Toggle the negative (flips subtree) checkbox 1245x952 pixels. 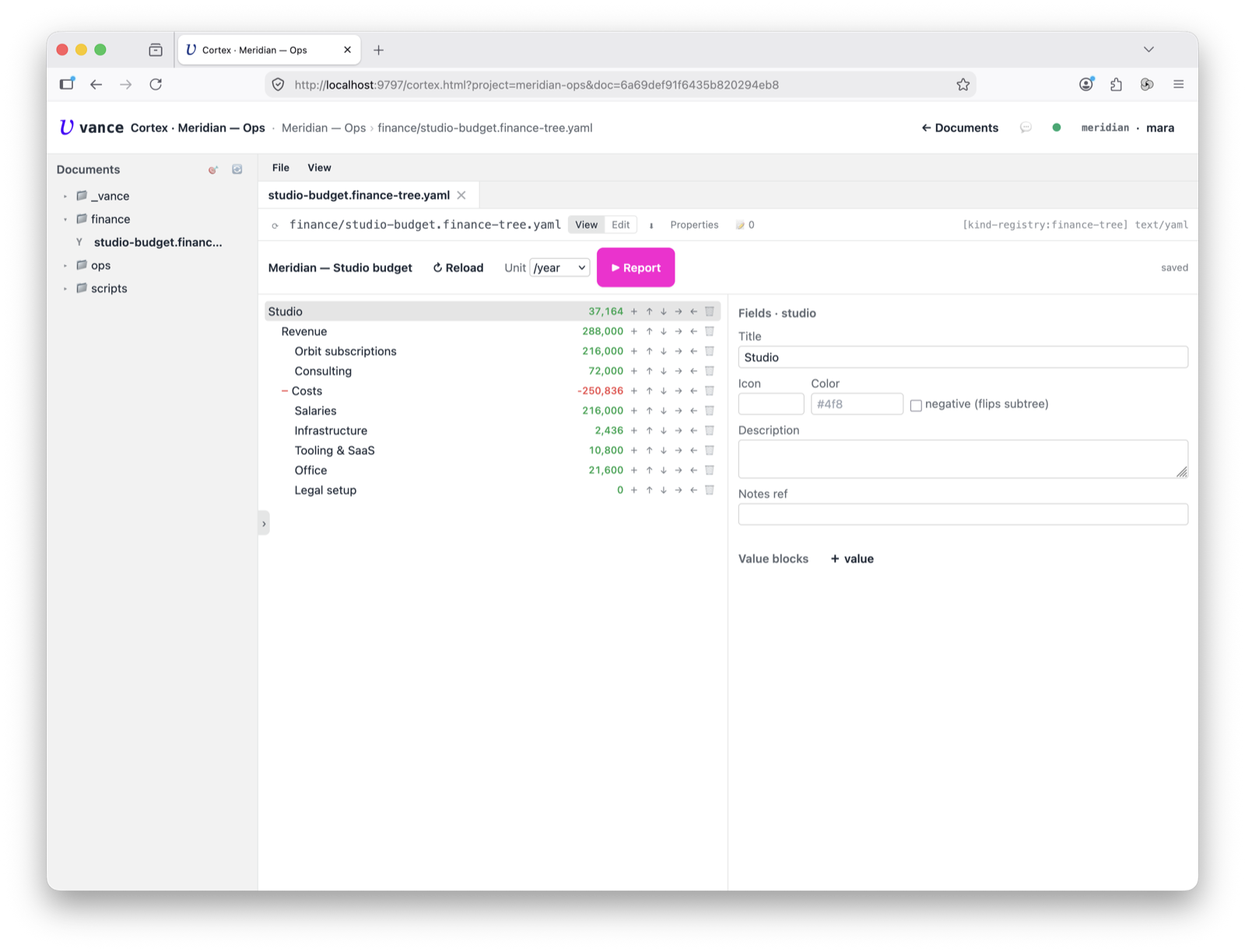coord(916,405)
